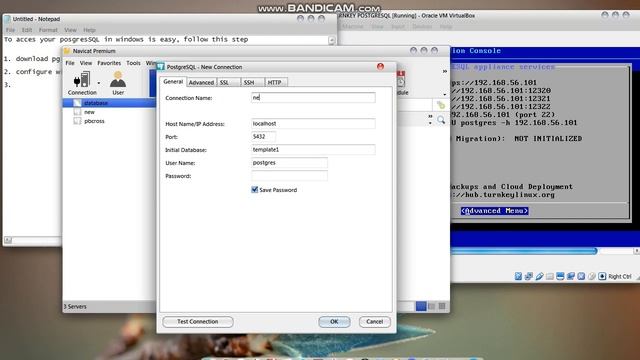Click OK in New Connection dialog

[334, 322]
